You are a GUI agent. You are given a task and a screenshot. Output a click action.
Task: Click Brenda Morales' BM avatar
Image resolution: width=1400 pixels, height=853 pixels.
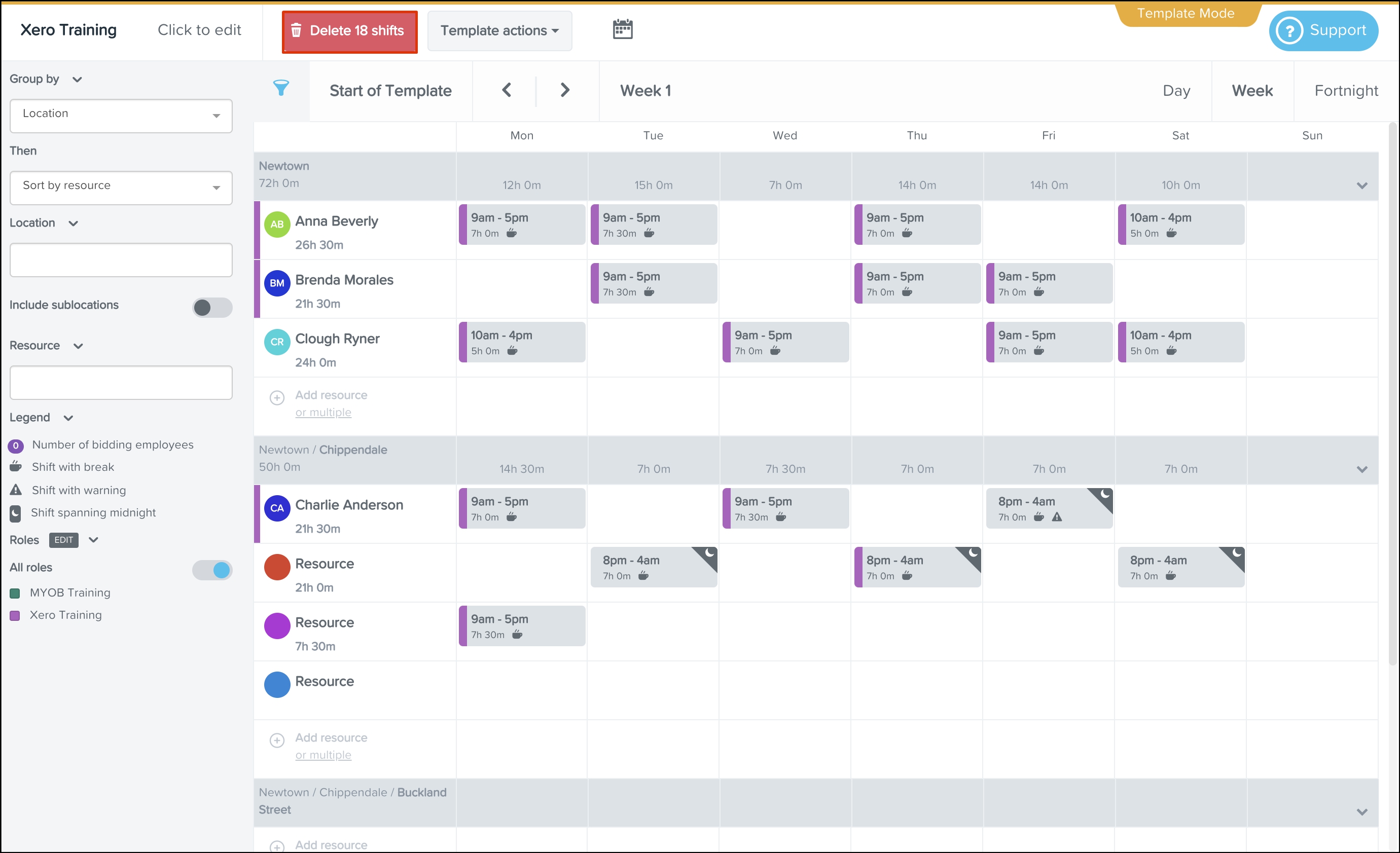[x=277, y=283]
